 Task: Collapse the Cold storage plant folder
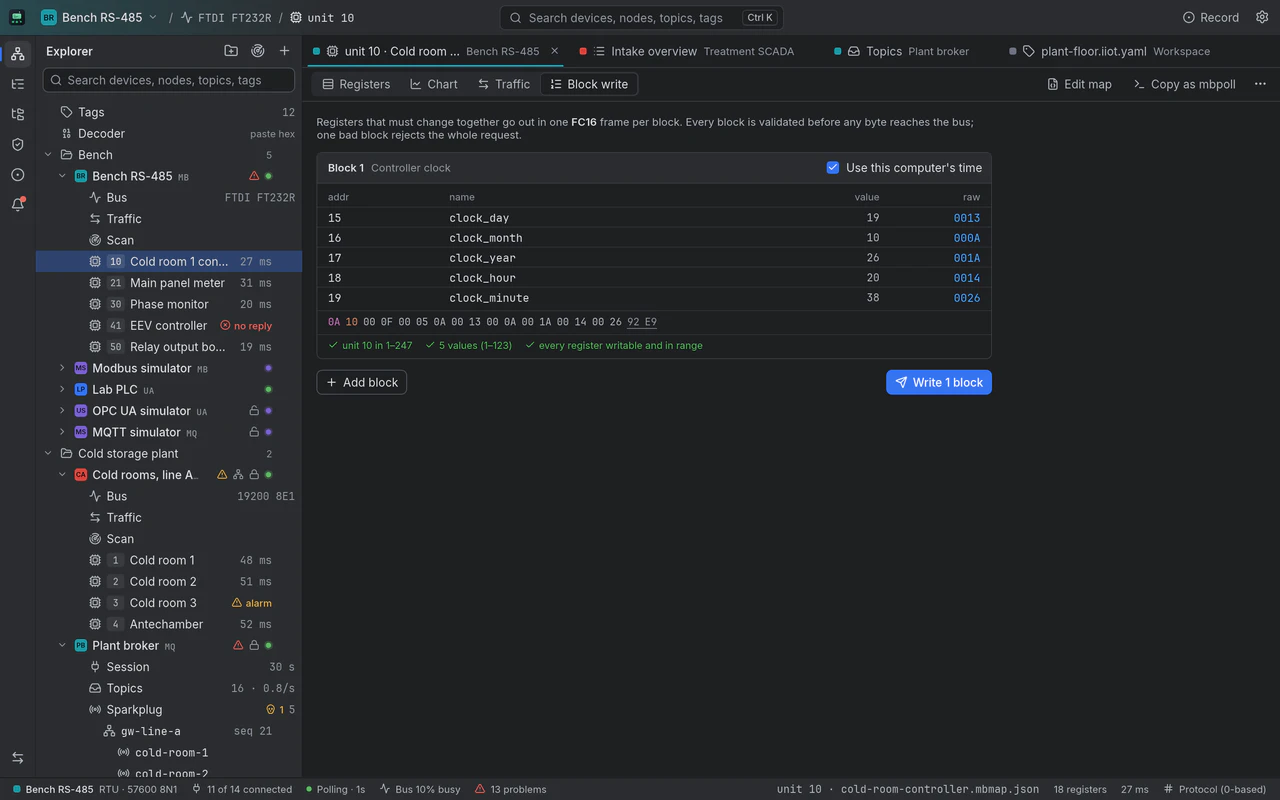pos(48,454)
